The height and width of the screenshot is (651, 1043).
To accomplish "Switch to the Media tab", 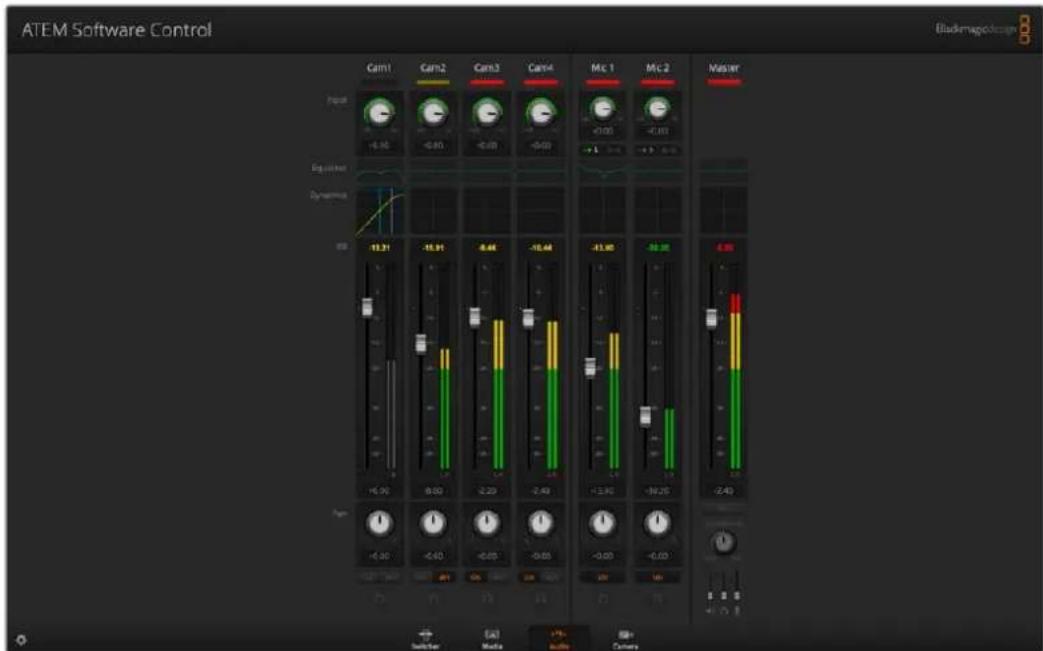I will tap(492, 639).
